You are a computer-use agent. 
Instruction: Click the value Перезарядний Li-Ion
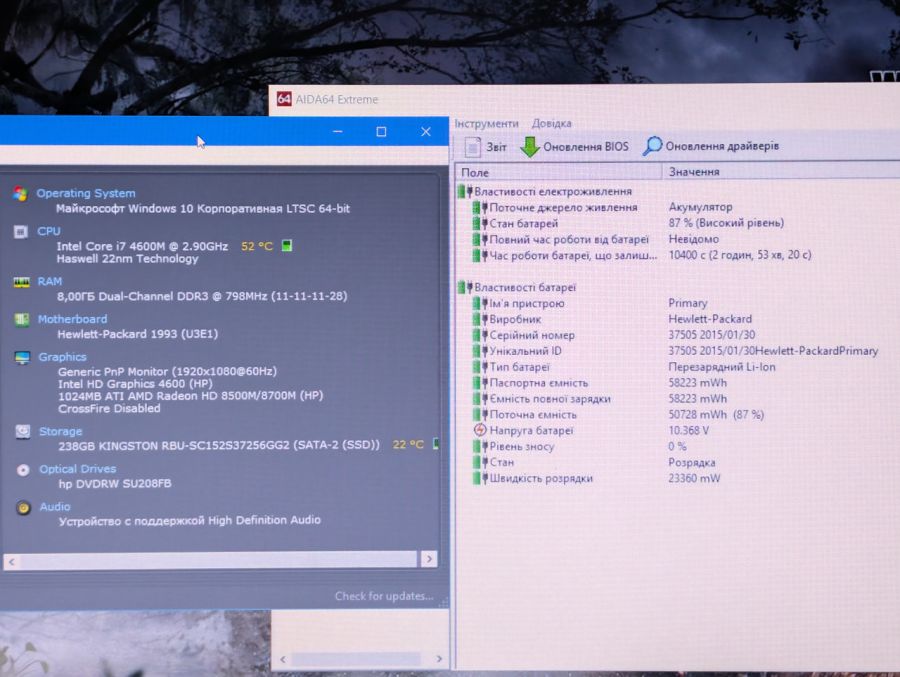tap(721, 367)
